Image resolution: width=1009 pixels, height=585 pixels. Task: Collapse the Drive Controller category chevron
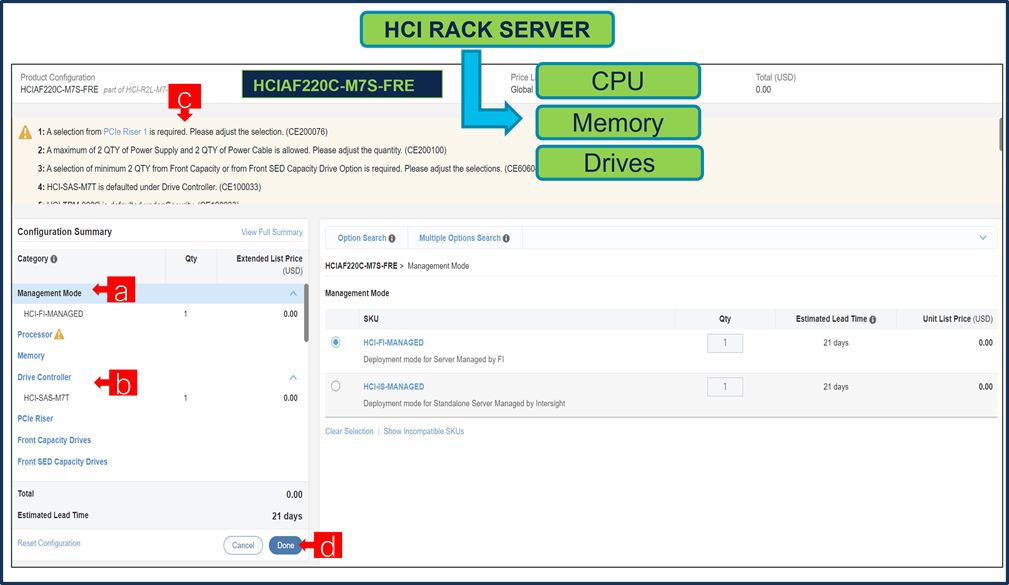[293, 377]
